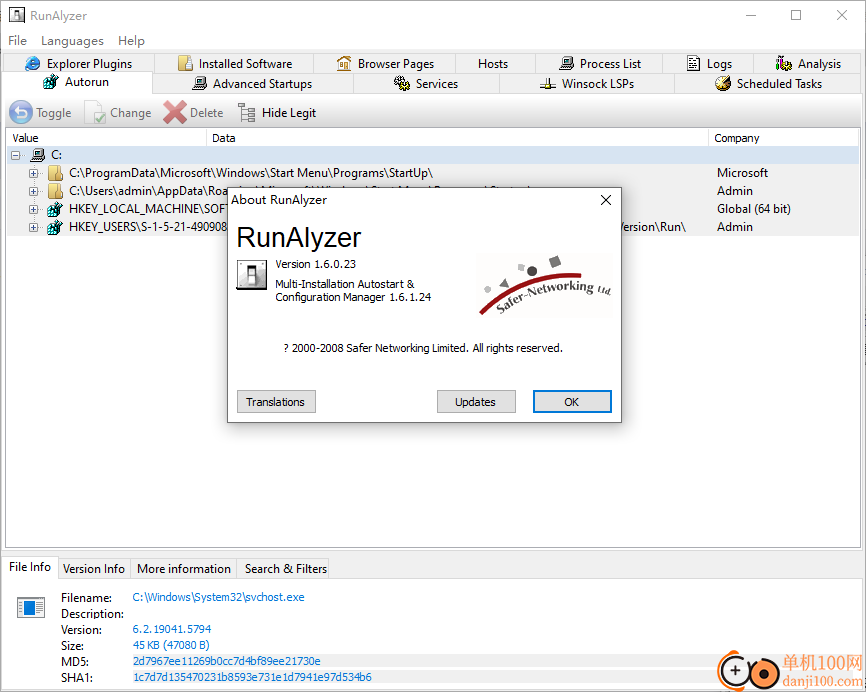
Task: Click the MD5 hash value
Action: 226,661
